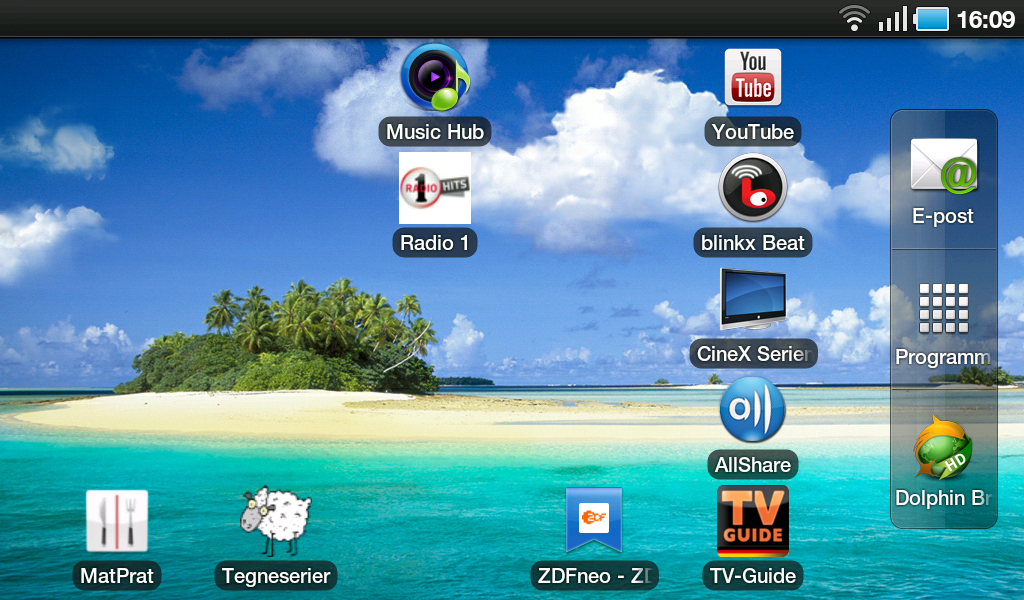Open the TV-Guide app icon
The height and width of the screenshot is (600, 1024).
(753, 521)
